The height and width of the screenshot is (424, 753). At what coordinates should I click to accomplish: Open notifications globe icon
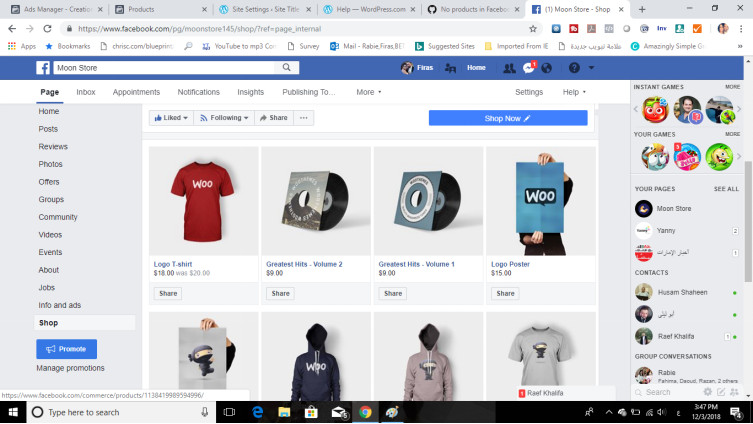coord(547,68)
